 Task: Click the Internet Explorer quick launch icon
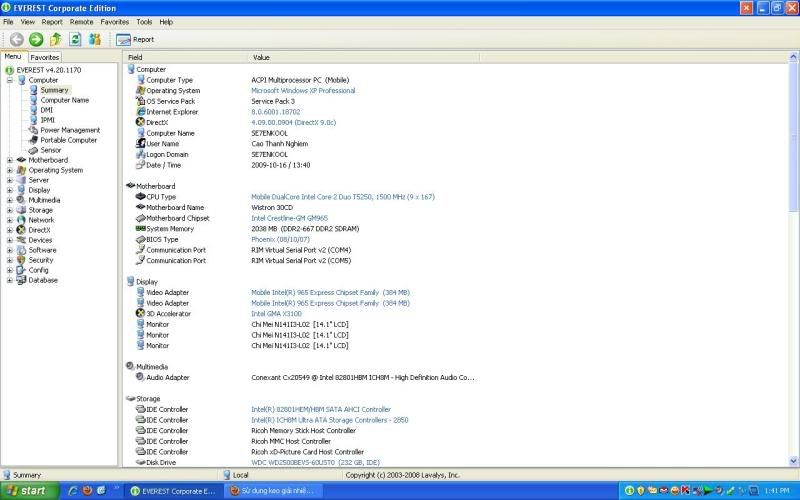(72, 491)
